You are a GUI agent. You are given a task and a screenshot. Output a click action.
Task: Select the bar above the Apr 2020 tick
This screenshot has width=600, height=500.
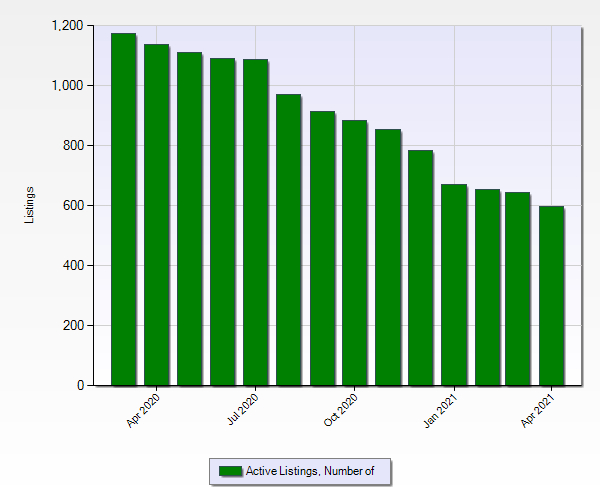157,215
